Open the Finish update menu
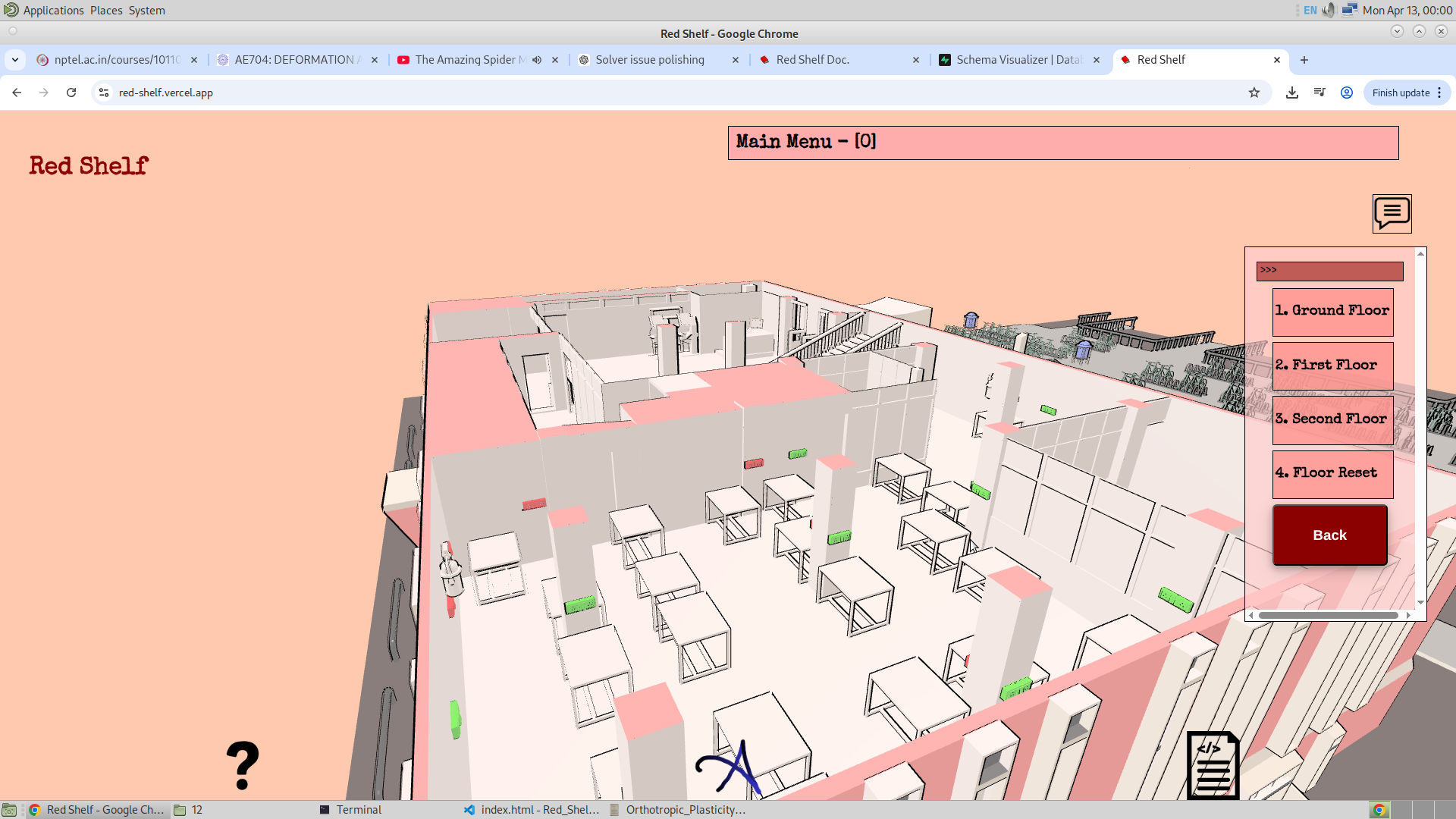The image size is (1456, 819). coord(1407,93)
